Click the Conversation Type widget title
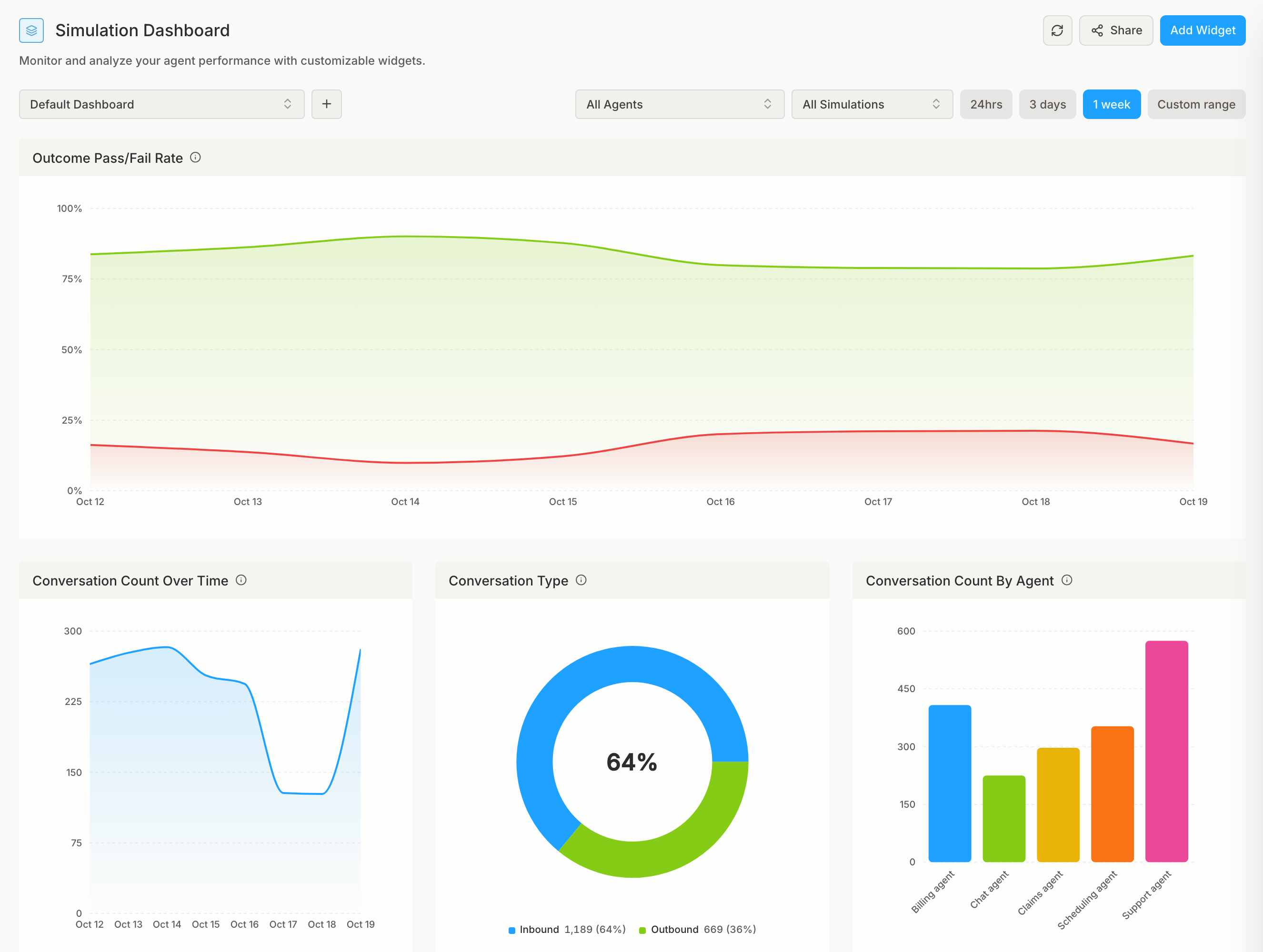 (508, 580)
